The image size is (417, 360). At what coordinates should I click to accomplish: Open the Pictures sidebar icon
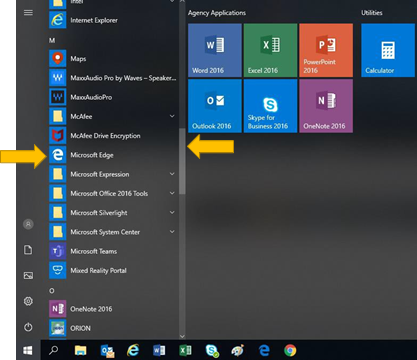coord(28,276)
